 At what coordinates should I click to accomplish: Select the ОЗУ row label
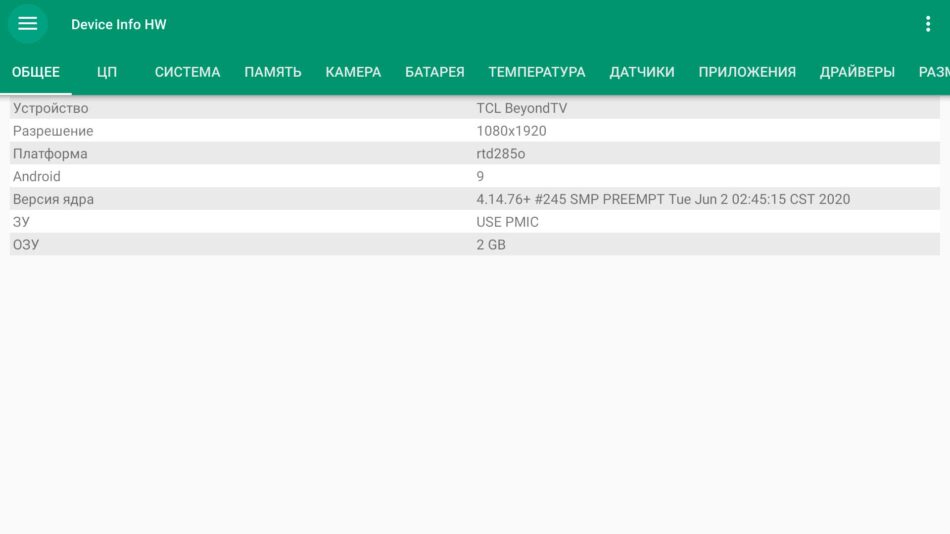pos(26,244)
